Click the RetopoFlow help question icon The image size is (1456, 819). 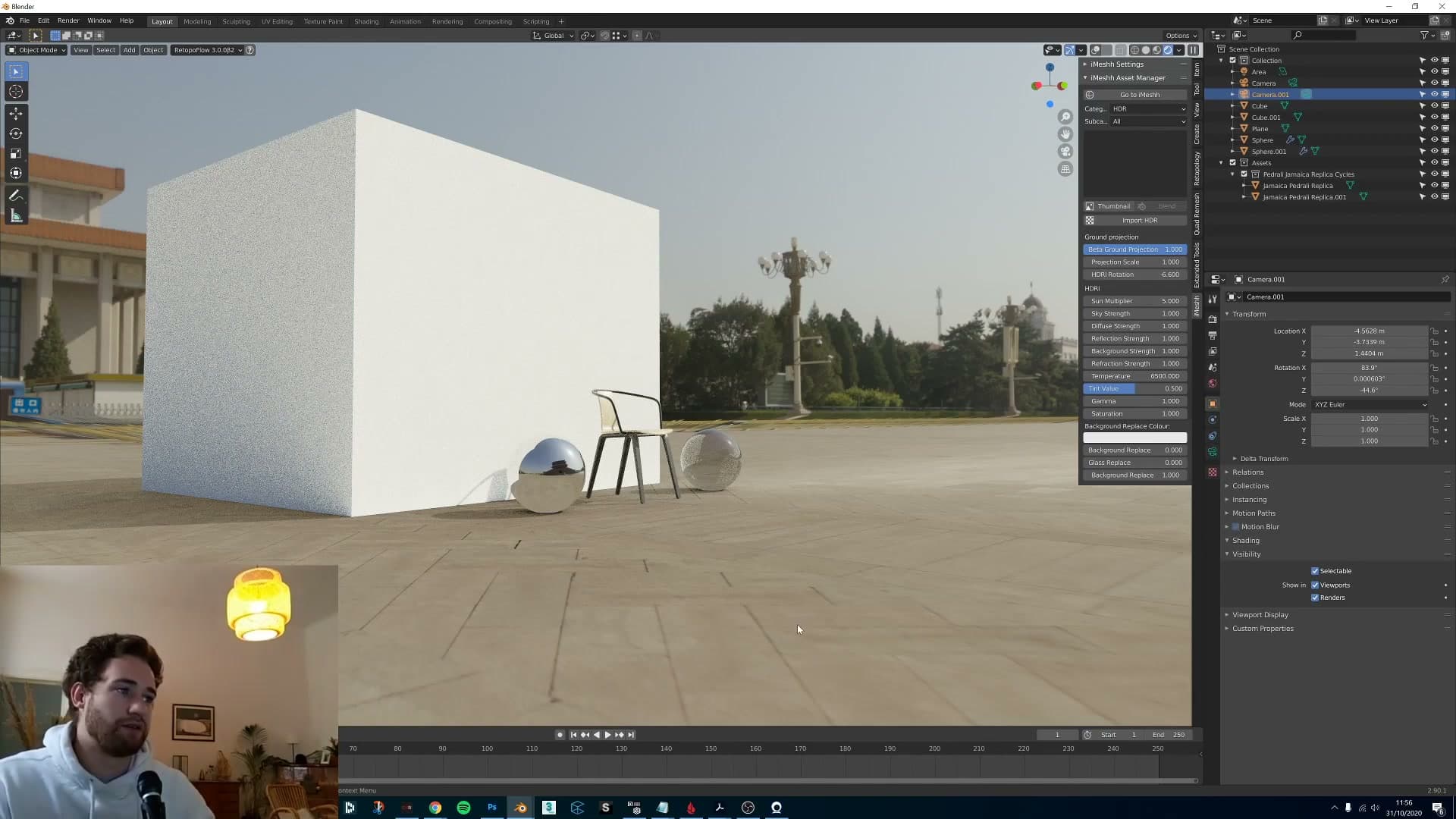click(x=249, y=50)
